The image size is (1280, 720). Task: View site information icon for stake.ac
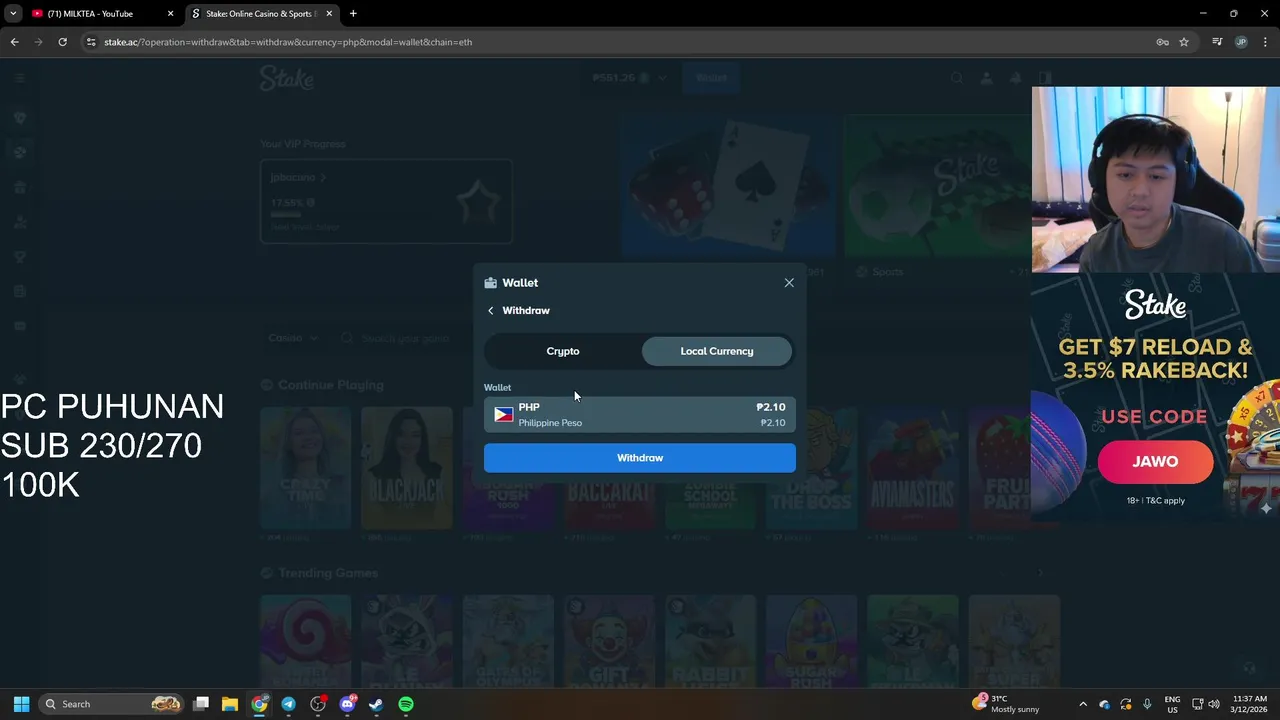(x=91, y=42)
